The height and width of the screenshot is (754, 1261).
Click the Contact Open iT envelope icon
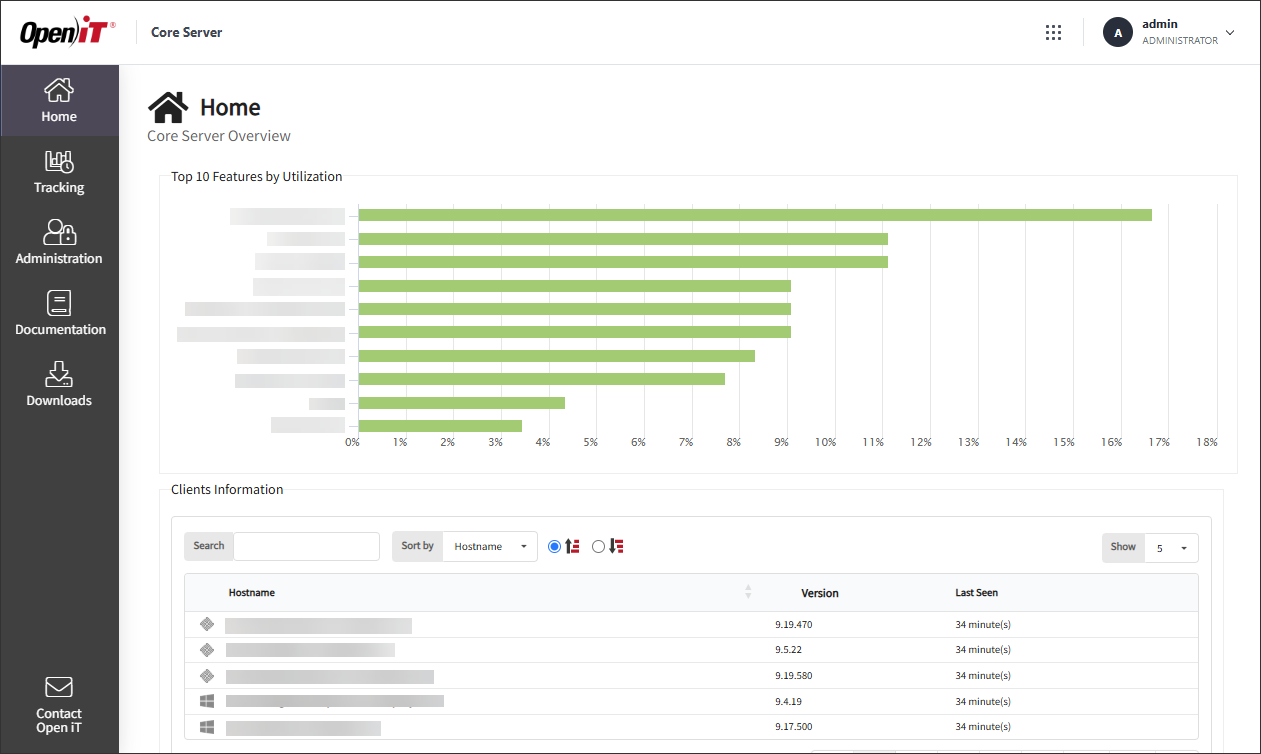59,687
